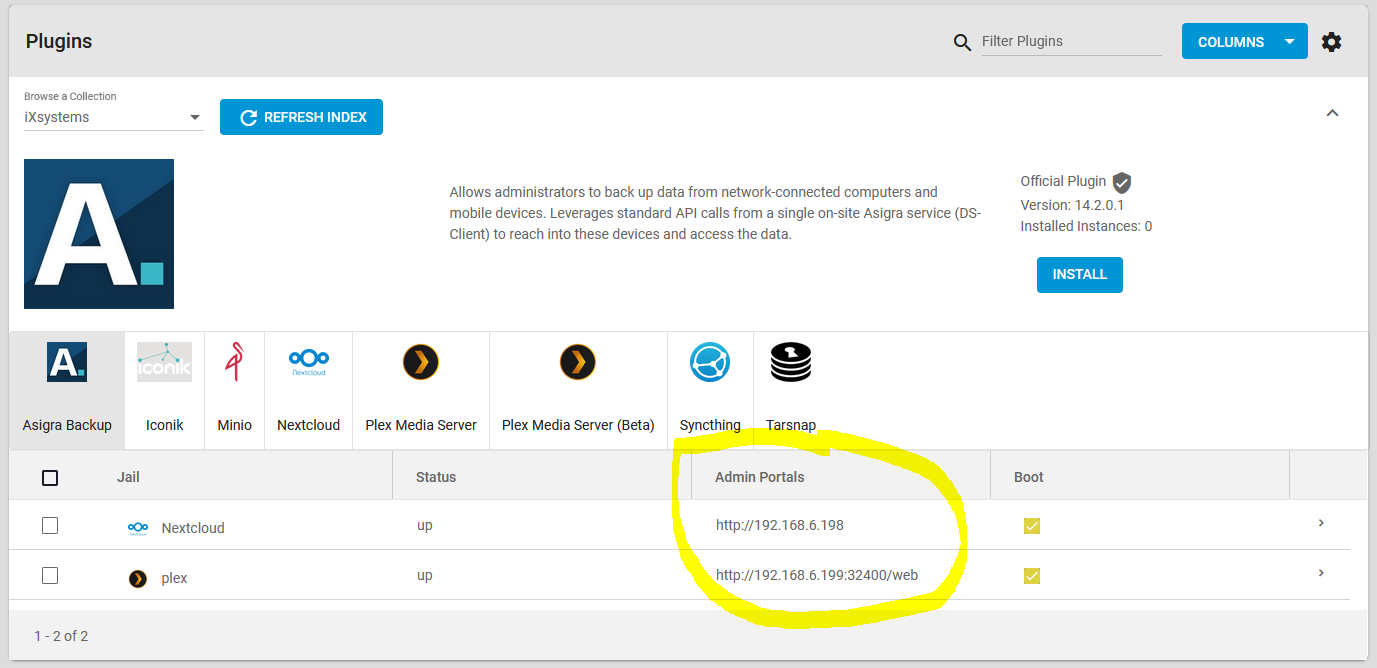
Task: Click the '1 - 2 of 2' pagination text
Action: [x=61, y=636]
